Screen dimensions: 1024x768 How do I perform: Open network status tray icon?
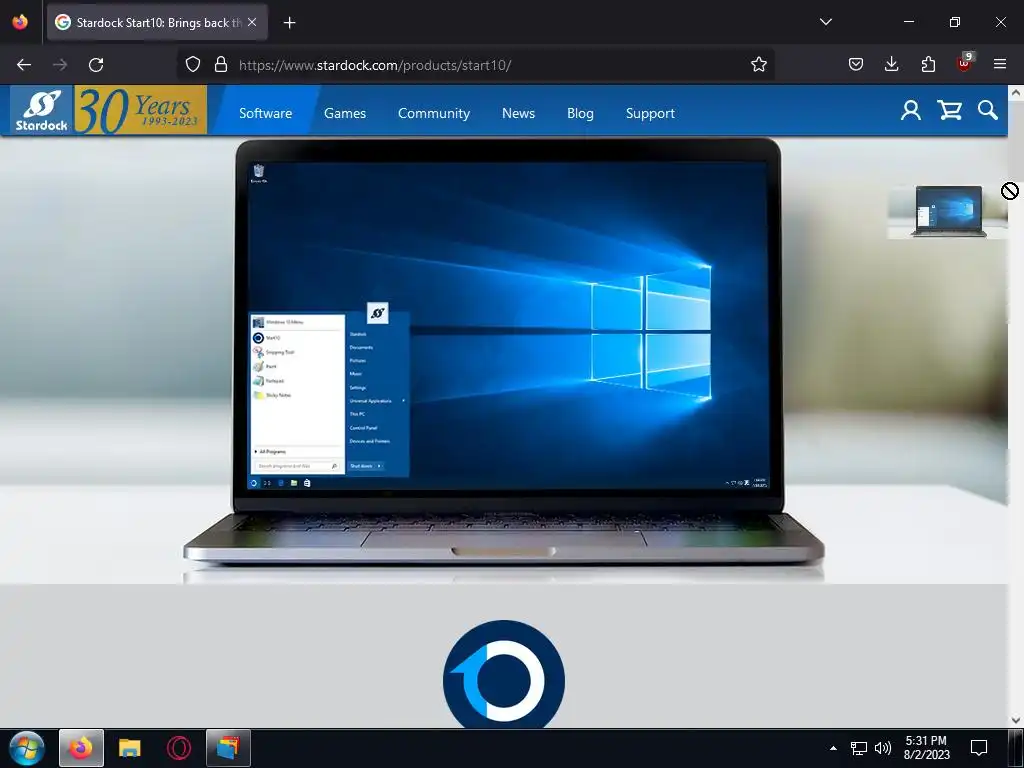[x=858, y=748]
